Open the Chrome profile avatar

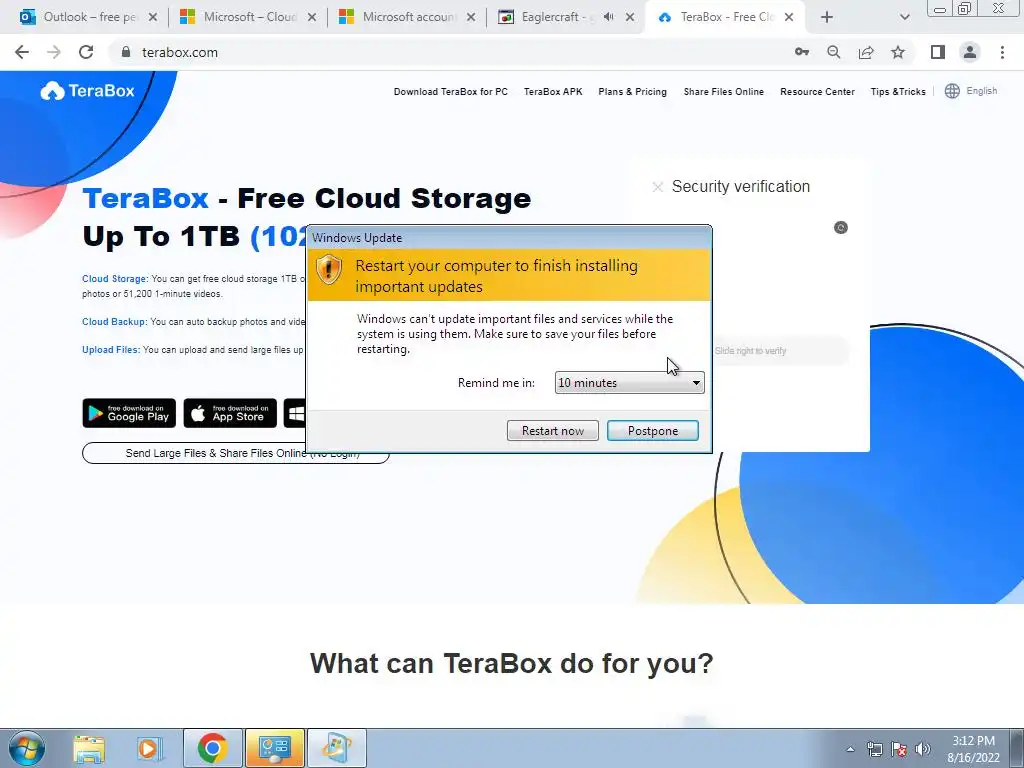[x=970, y=52]
